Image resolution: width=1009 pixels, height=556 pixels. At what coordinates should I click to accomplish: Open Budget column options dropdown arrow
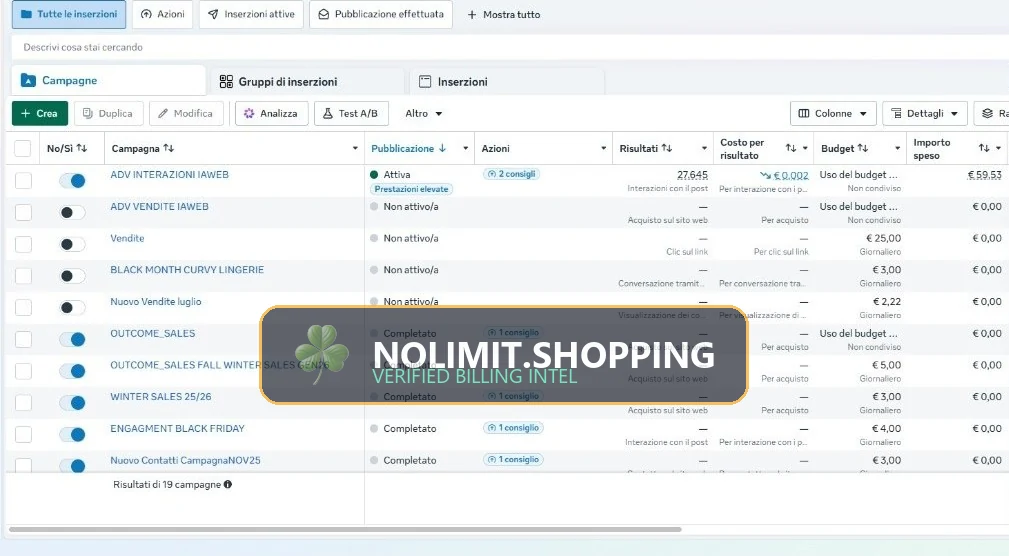point(898,148)
